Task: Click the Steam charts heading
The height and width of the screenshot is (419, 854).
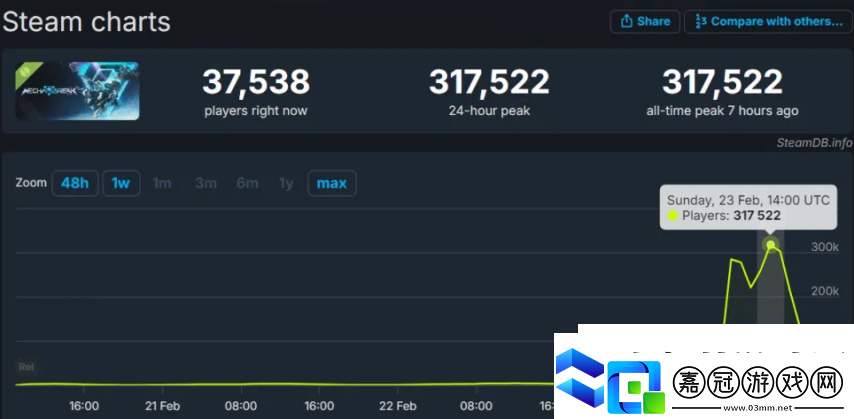Action: (x=87, y=22)
